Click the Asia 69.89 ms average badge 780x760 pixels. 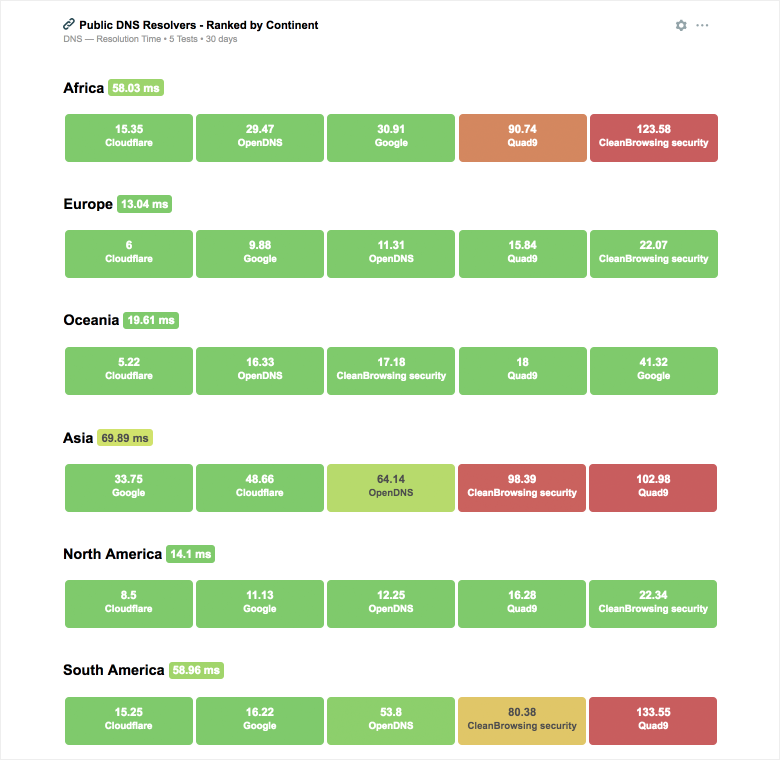point(125,438)
